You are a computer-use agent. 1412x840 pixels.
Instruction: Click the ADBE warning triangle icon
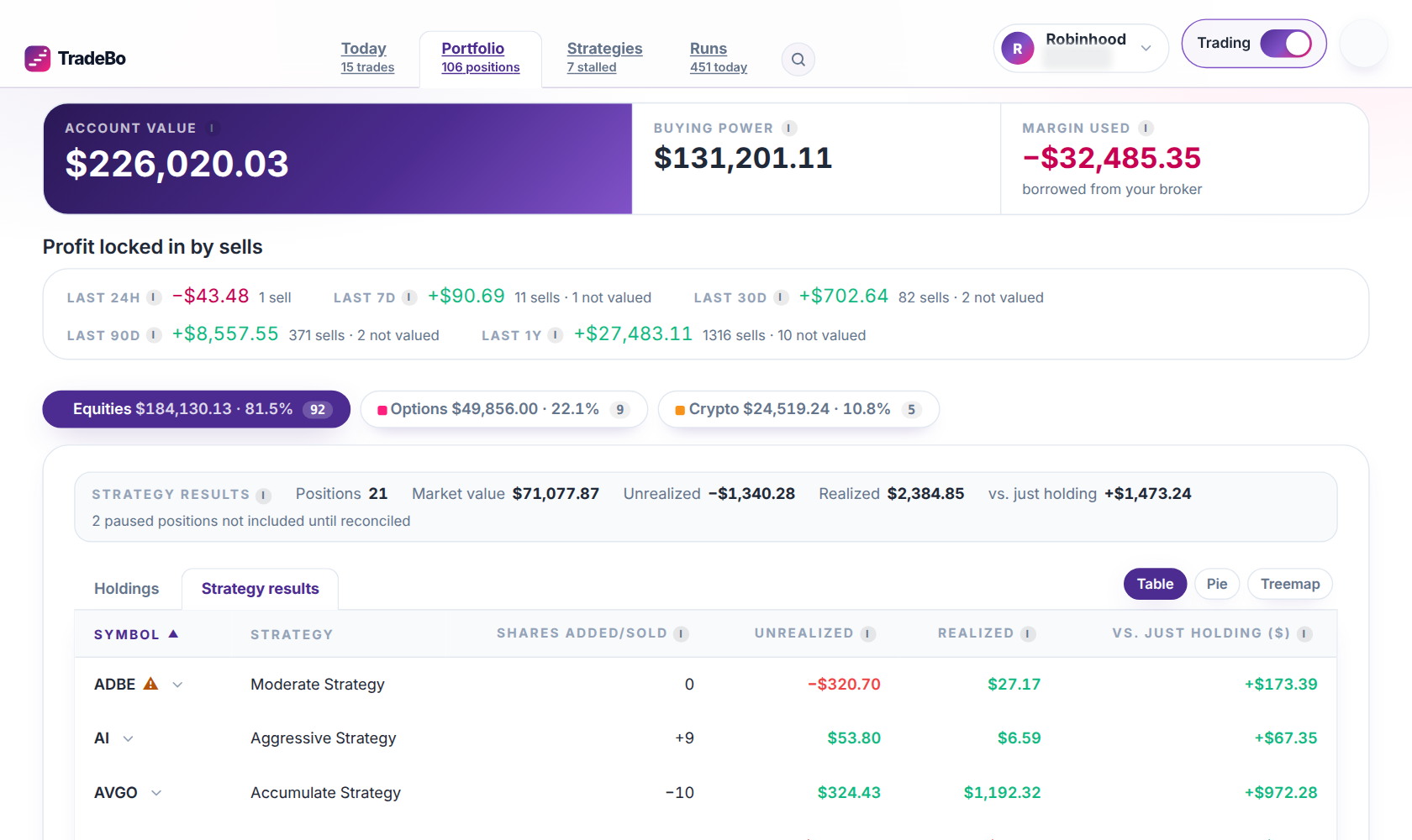[x=151, y=684]
